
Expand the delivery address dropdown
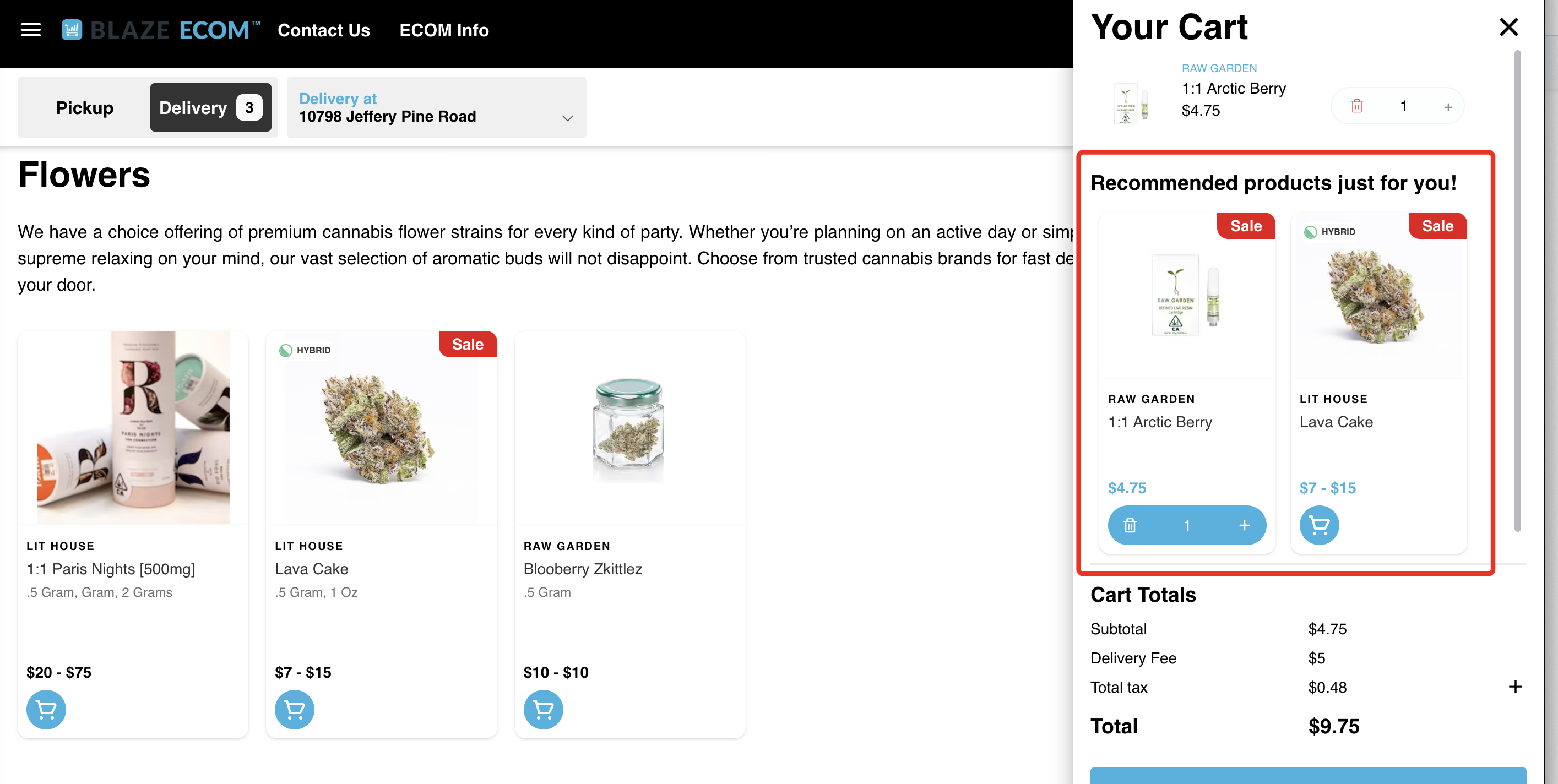[567, 118]
